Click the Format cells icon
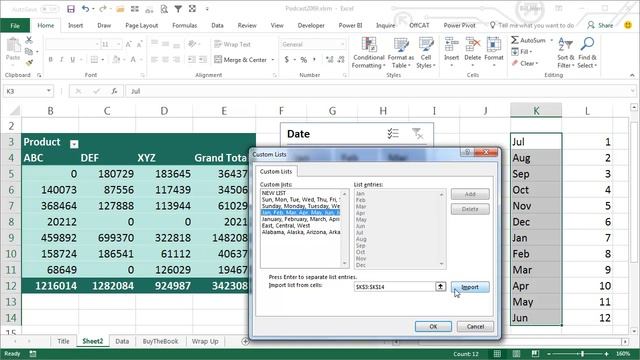The image size is (640, 360). [493, 44]
